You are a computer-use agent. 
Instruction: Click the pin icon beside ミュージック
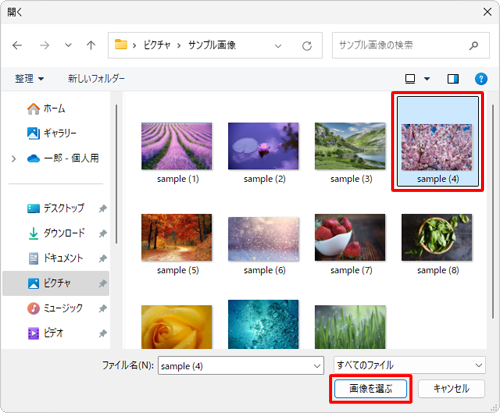103,309
